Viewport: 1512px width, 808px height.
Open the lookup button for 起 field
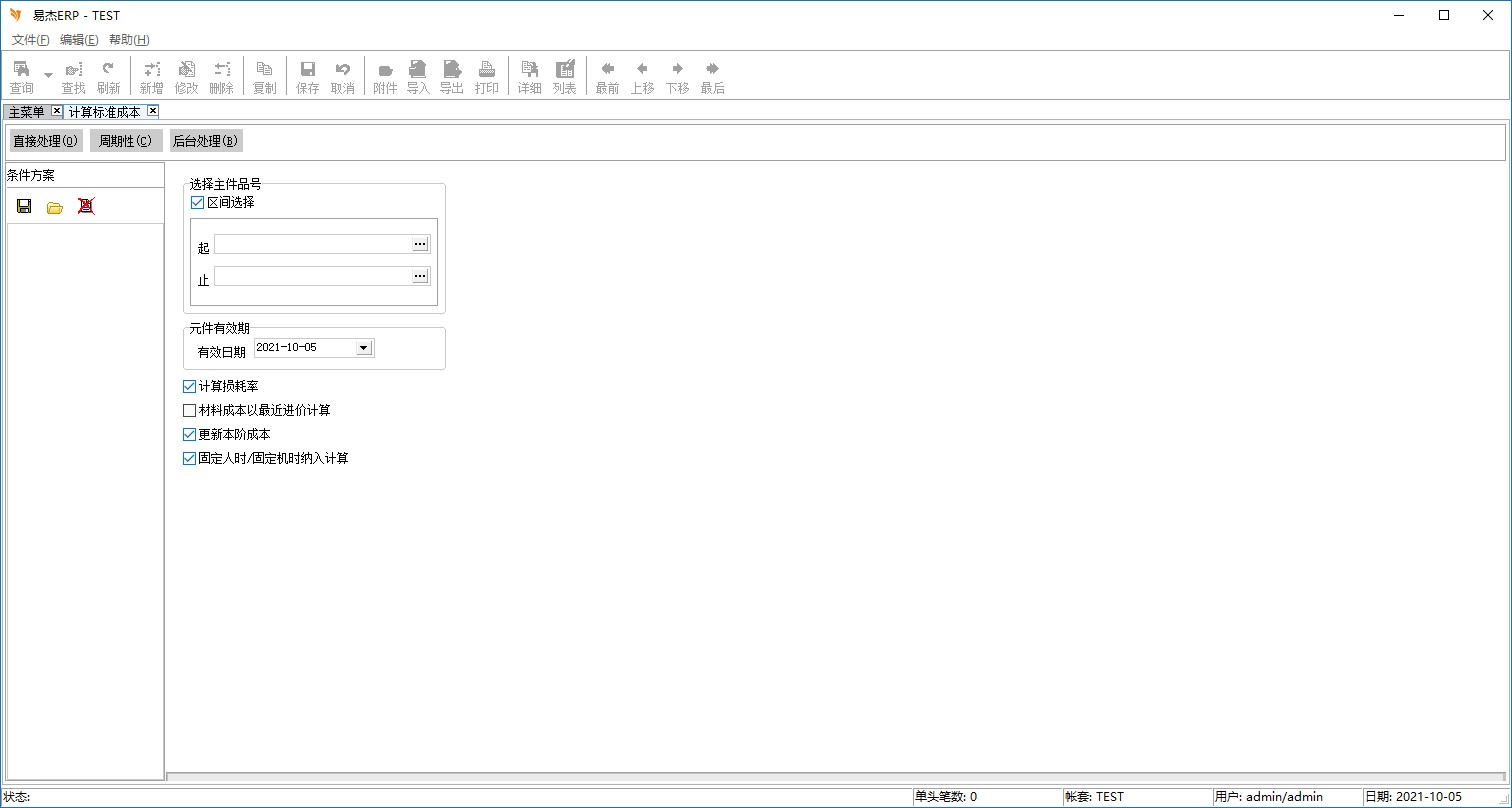click(420, 244)
